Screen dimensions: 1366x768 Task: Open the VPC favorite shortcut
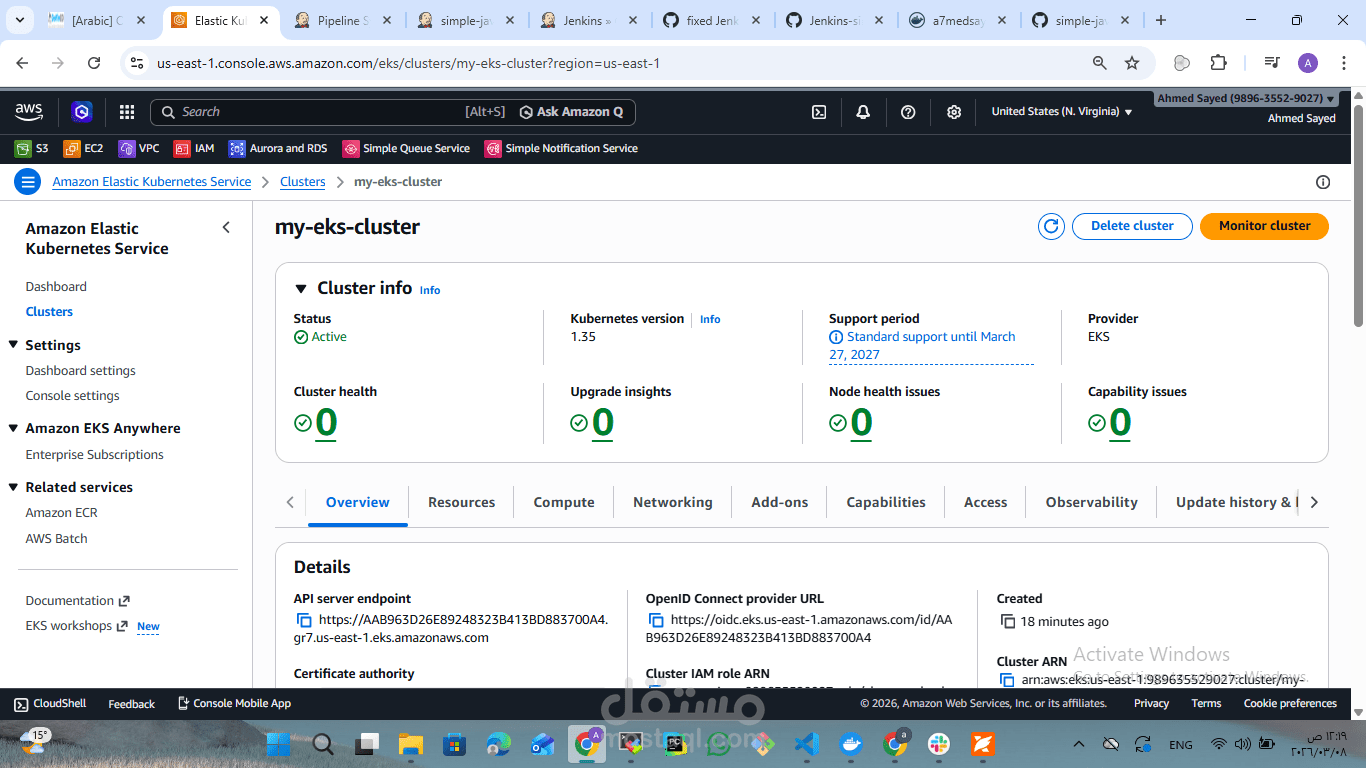tap(139, 148)
